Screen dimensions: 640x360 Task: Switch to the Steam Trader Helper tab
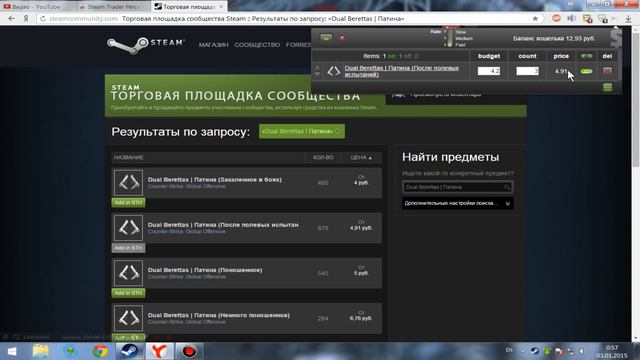click(x=113, y=7)
